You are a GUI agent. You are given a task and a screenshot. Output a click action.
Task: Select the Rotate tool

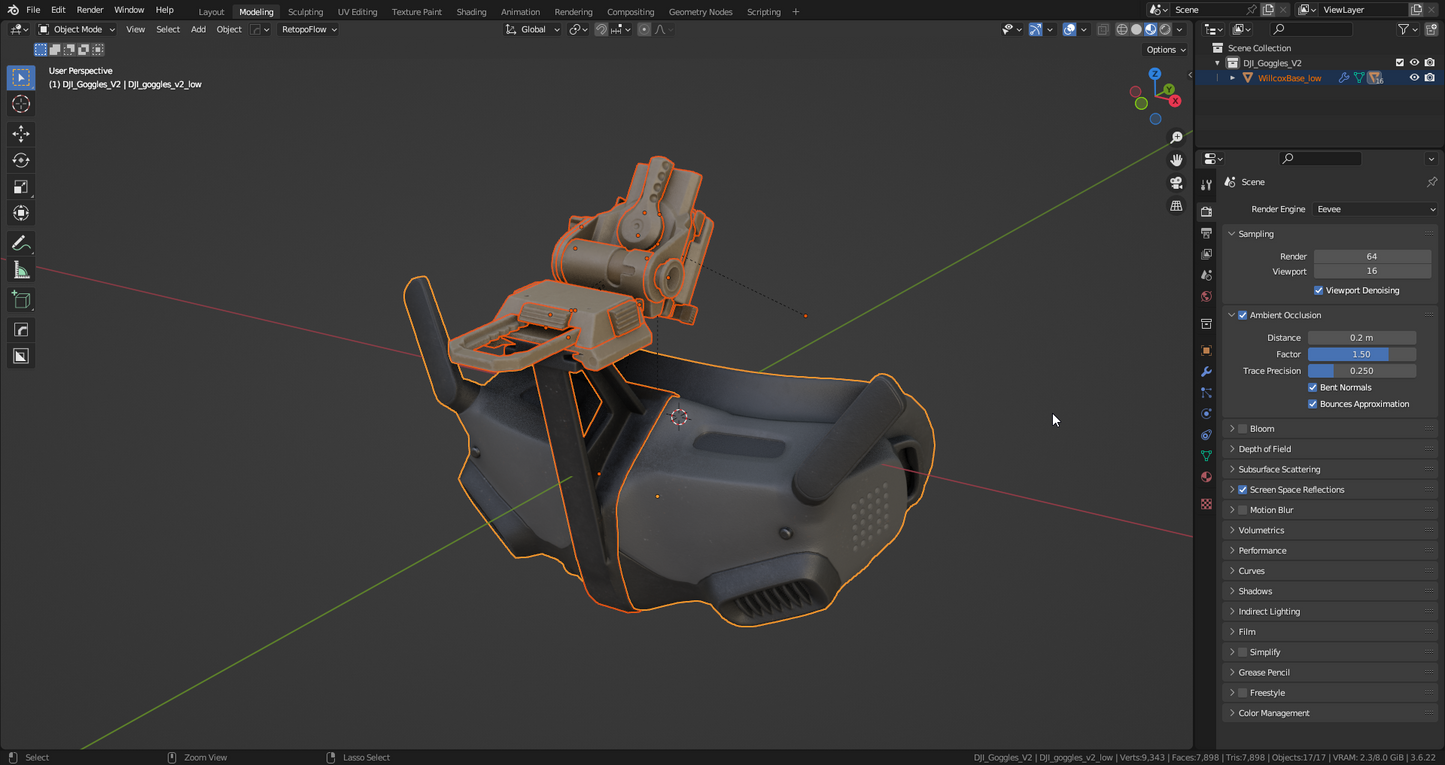coord(21,160)
